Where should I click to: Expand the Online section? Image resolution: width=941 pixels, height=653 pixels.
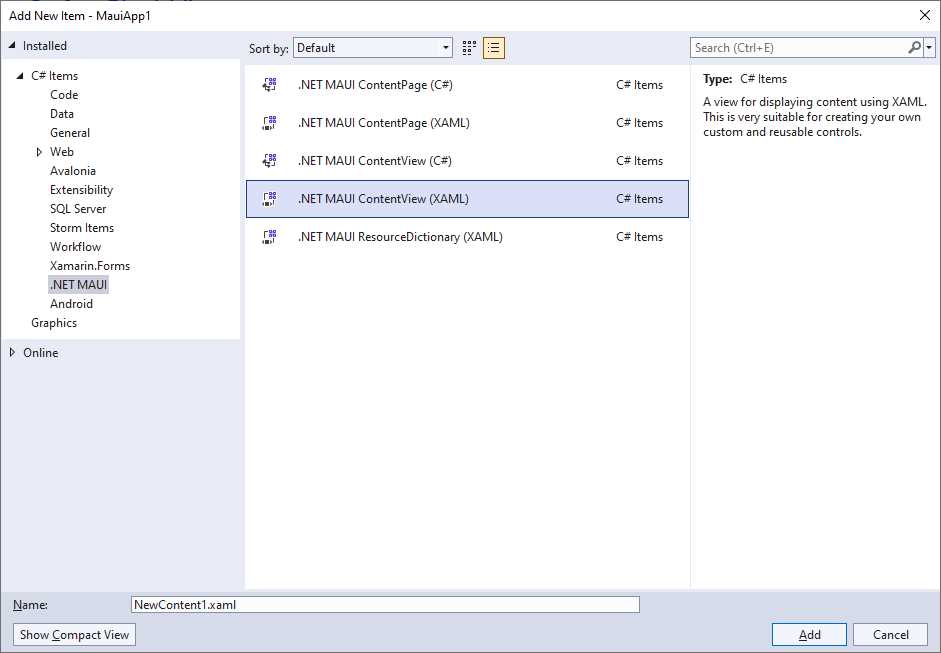[x=12, y=352]
